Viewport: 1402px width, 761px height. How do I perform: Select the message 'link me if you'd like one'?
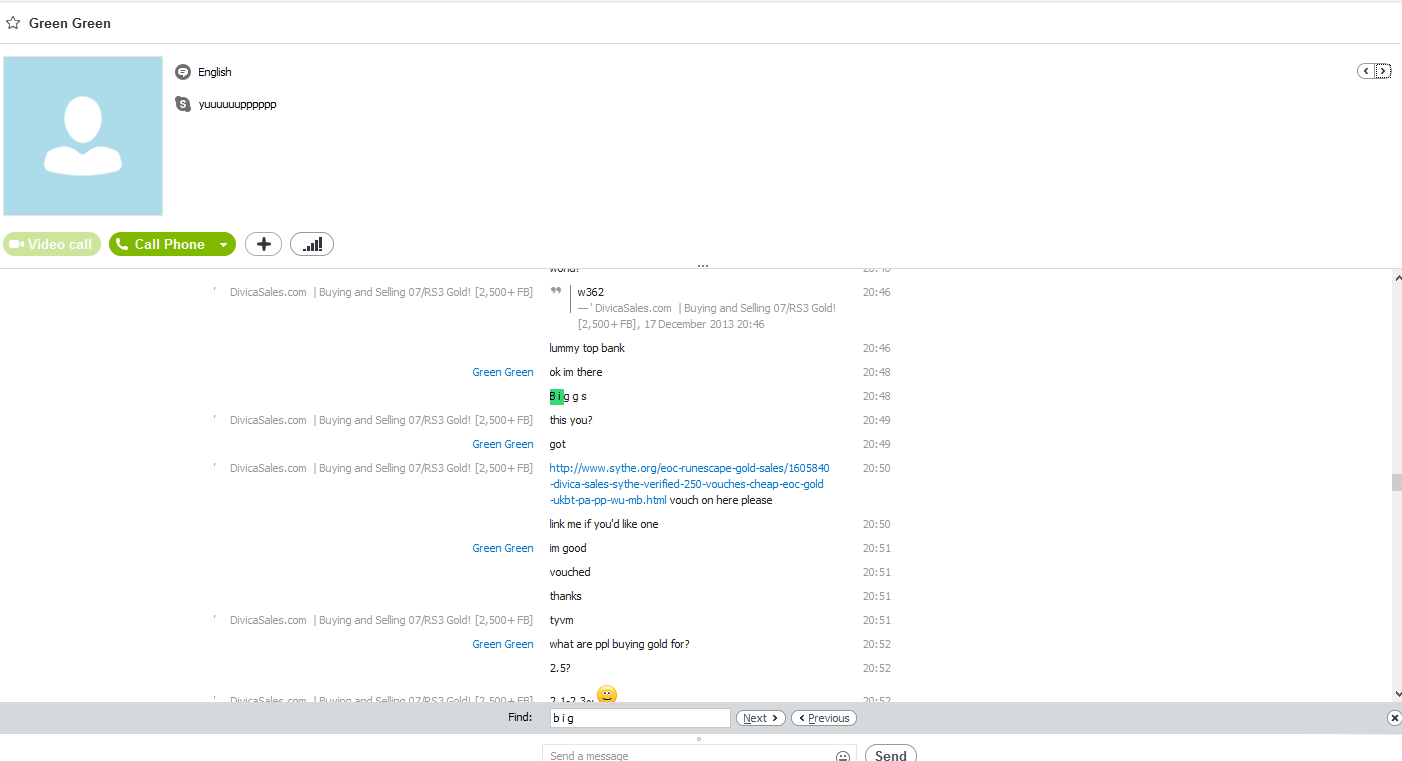604,524
